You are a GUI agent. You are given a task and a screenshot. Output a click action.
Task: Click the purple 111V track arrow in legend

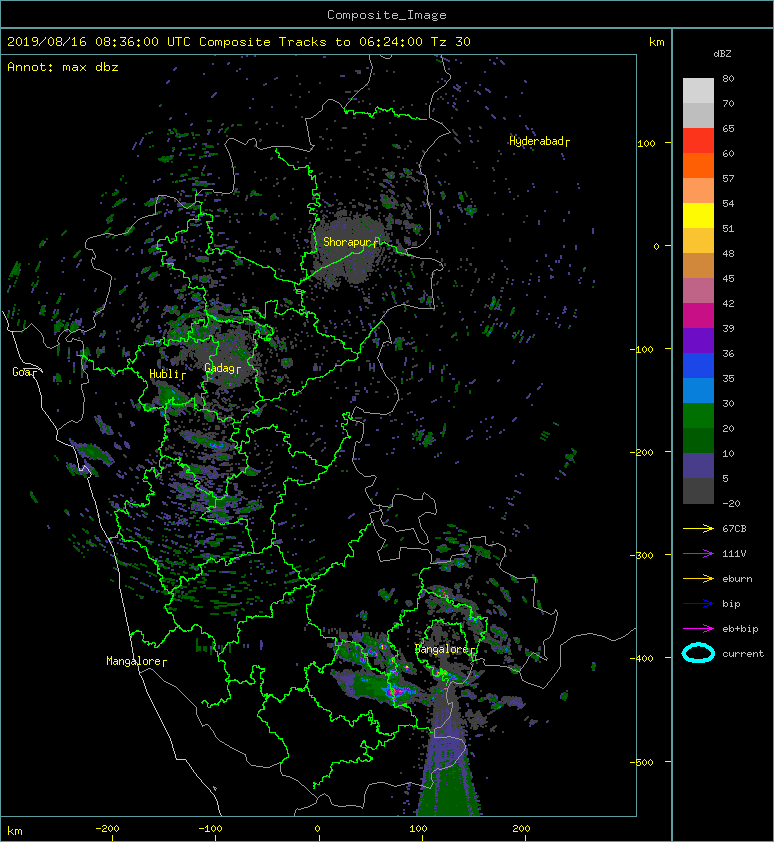point(698,554)
